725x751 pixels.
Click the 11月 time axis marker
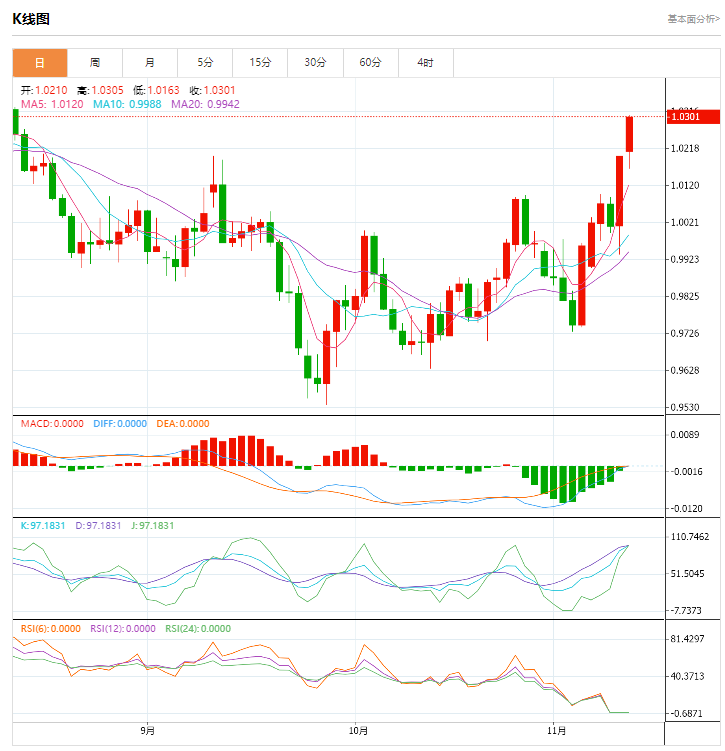coord(556,731)
